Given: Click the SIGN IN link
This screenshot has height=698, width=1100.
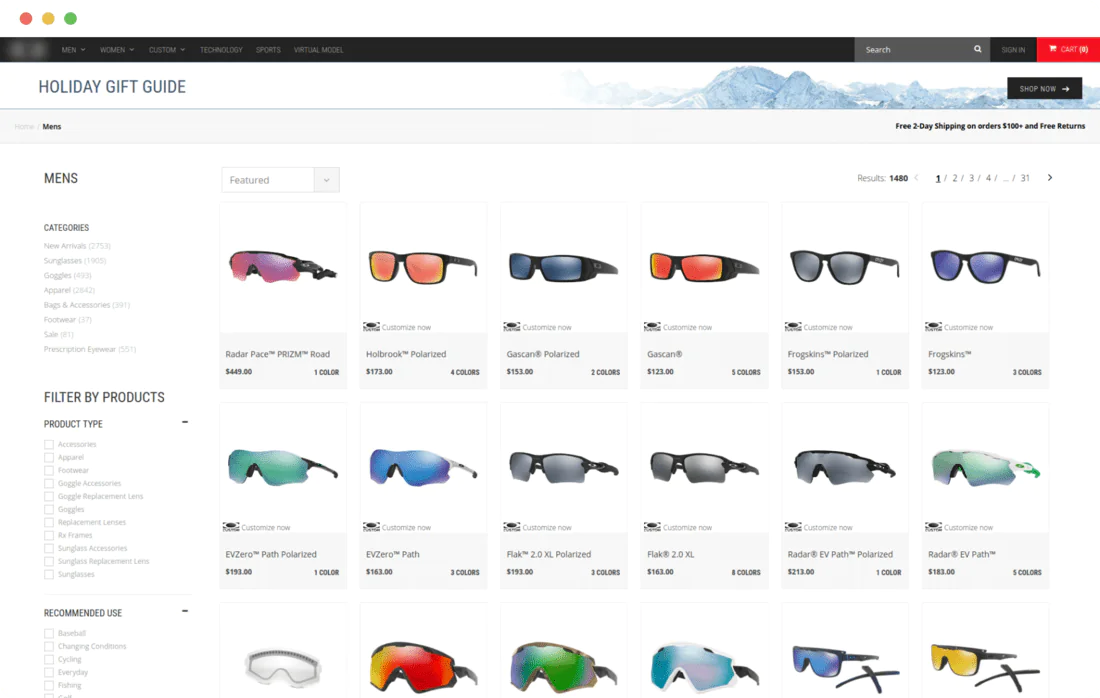Looking at the screenshot, I should coord(1013,50).
